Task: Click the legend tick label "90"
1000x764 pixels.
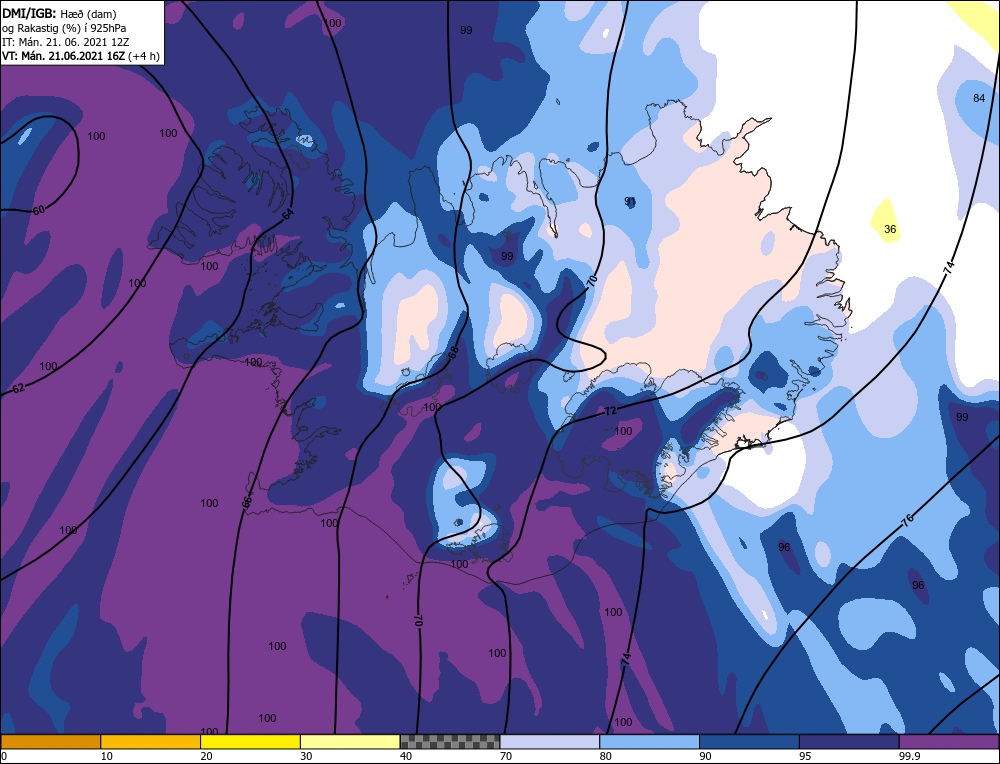Action: (705, 756)
